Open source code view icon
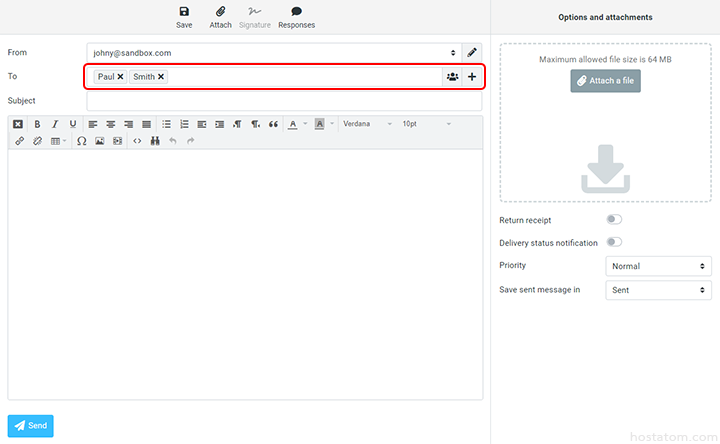Screen dimensions: 720x444 (137, 141)
